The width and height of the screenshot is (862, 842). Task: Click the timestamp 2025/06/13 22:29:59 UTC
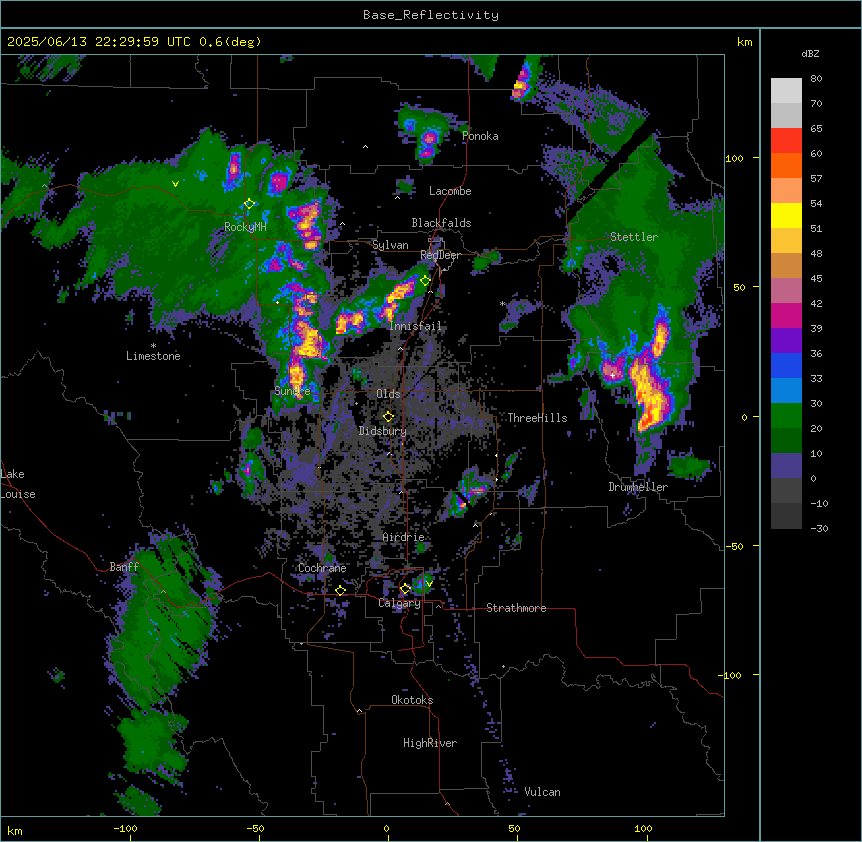98,42
